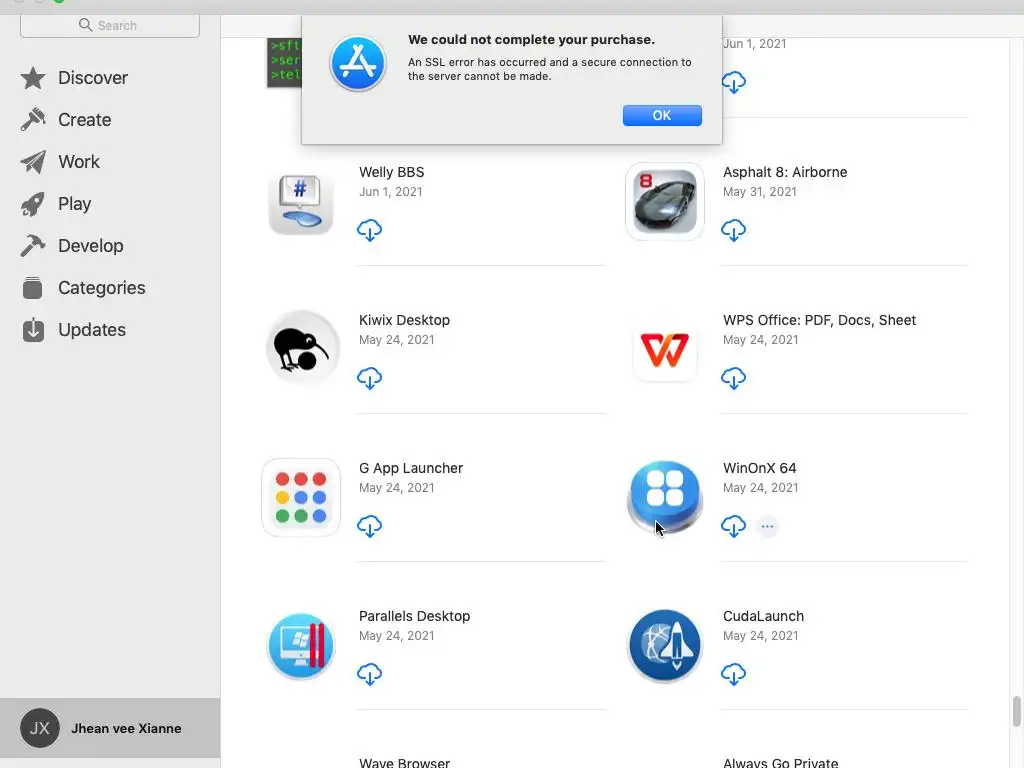Click the Categories stack icon
The height and width of the screenshot is (768, 1024).
33,288
